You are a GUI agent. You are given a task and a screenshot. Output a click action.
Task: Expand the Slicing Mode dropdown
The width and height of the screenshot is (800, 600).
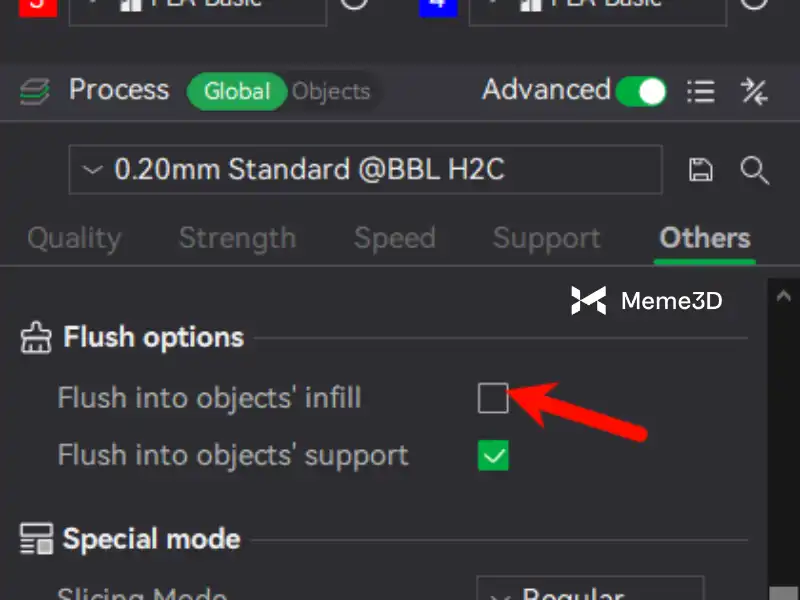(590, 592)
